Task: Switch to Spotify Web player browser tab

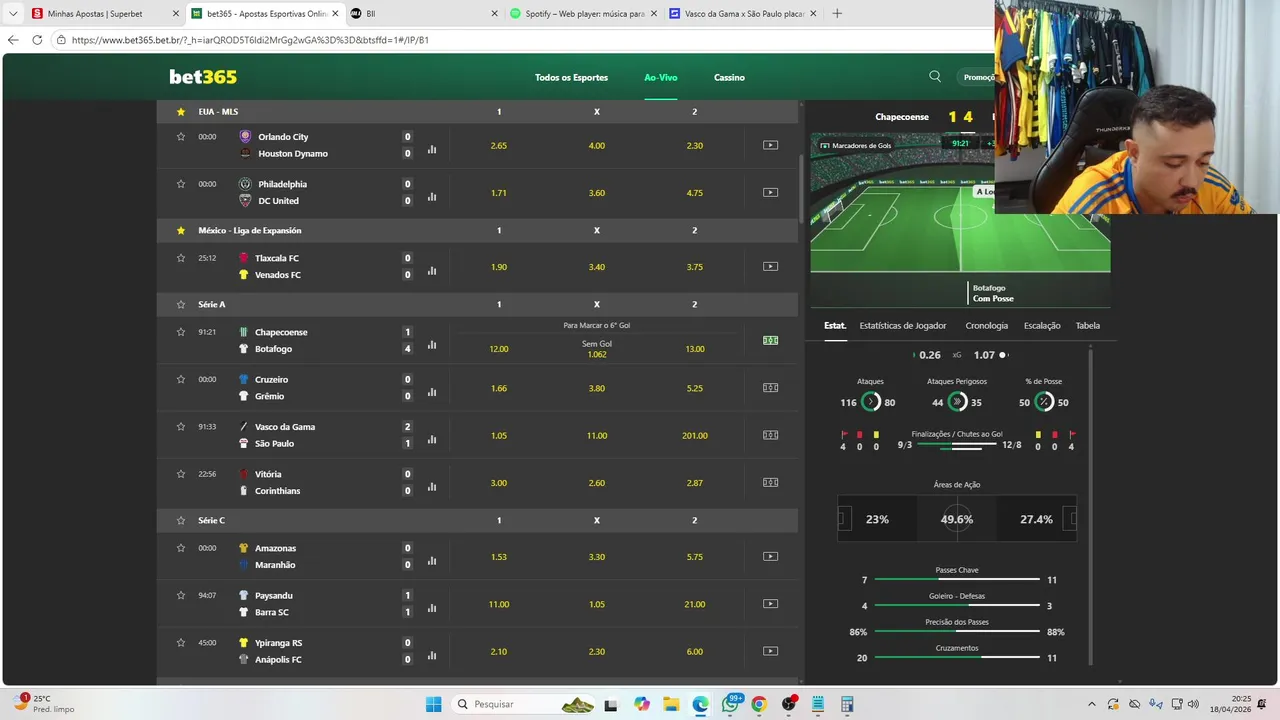Action: point(583,14)
